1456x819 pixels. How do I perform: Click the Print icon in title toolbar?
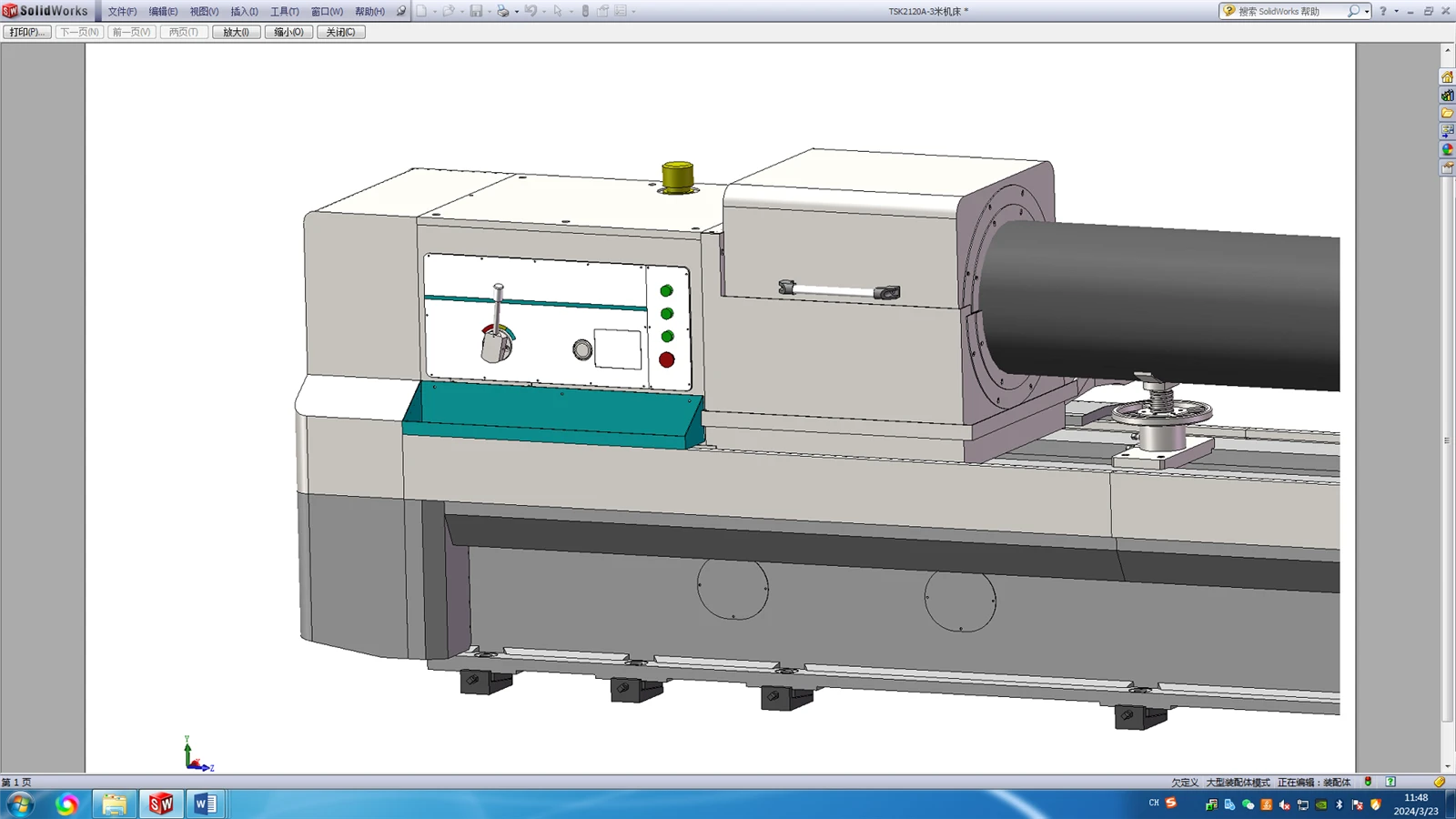[503, 11]
